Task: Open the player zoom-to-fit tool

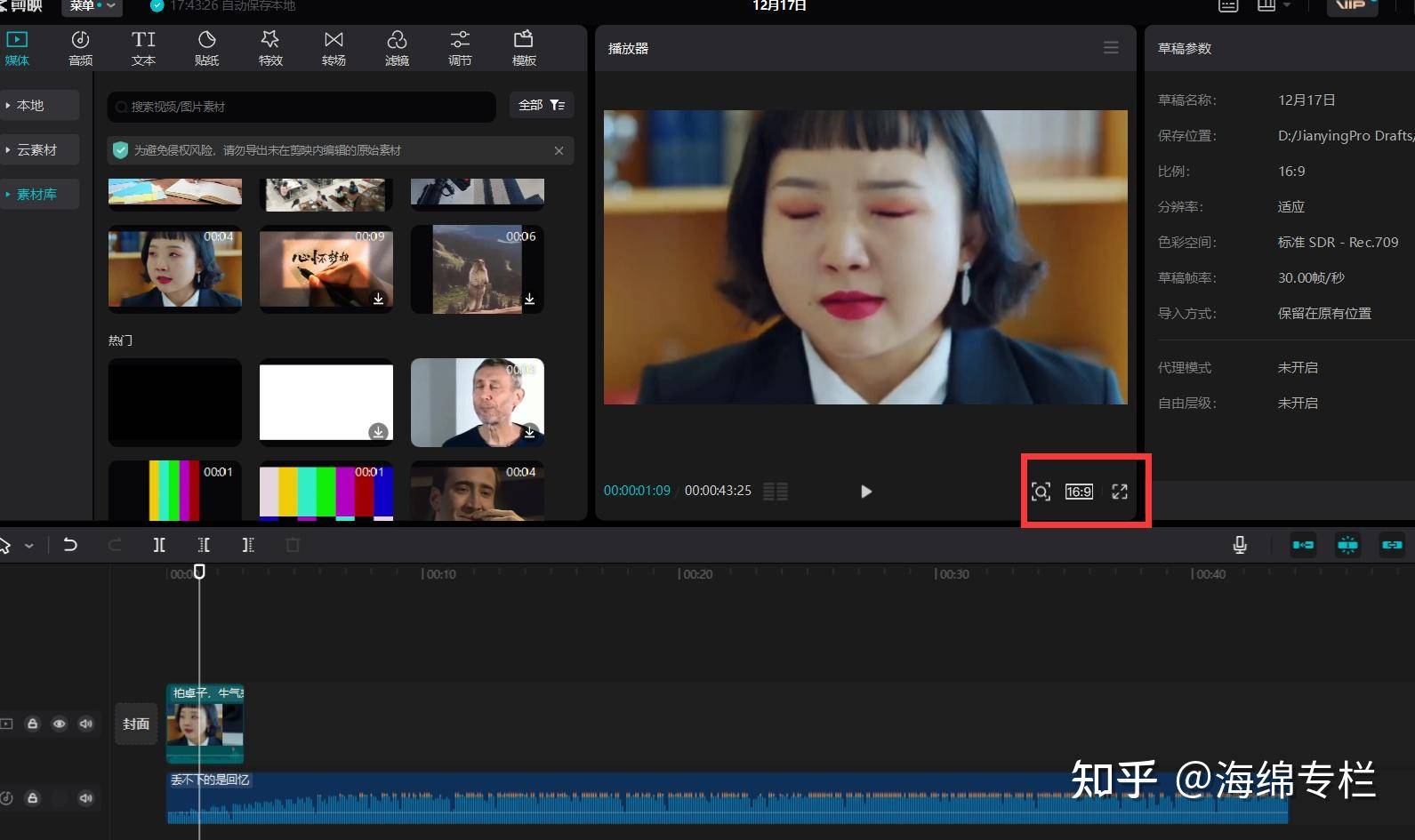Action: 1041,492
